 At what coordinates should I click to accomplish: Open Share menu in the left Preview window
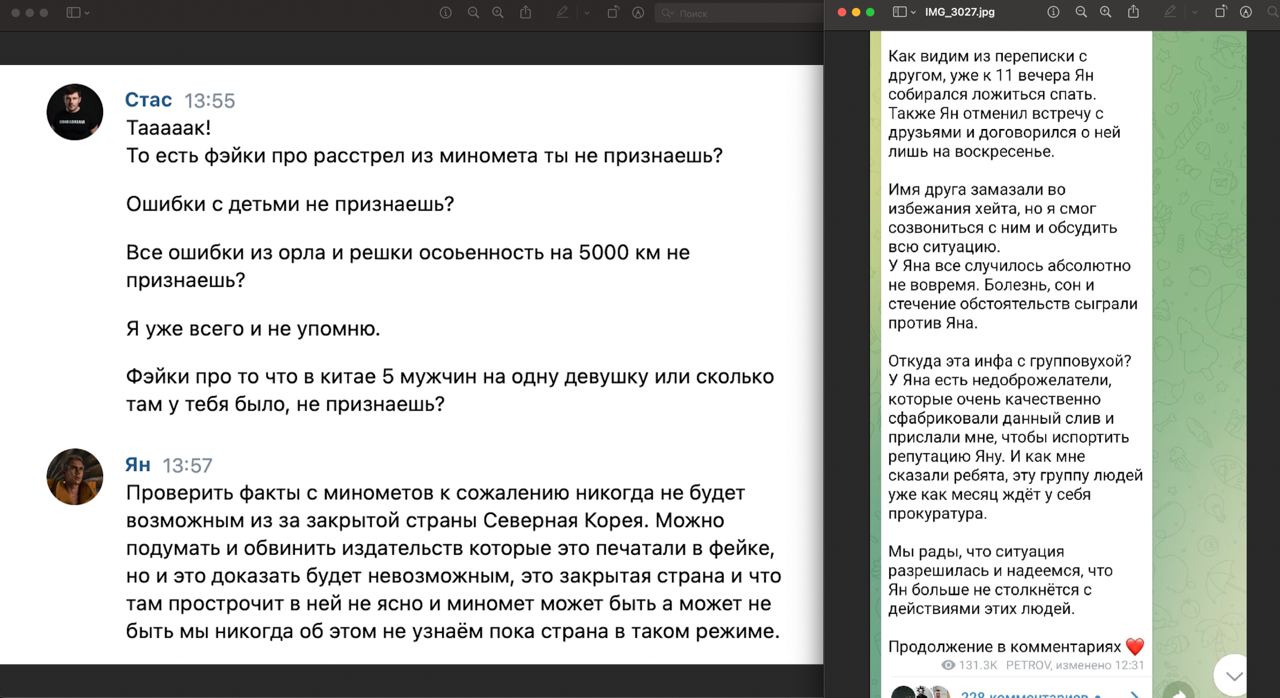tap(525, 13)
